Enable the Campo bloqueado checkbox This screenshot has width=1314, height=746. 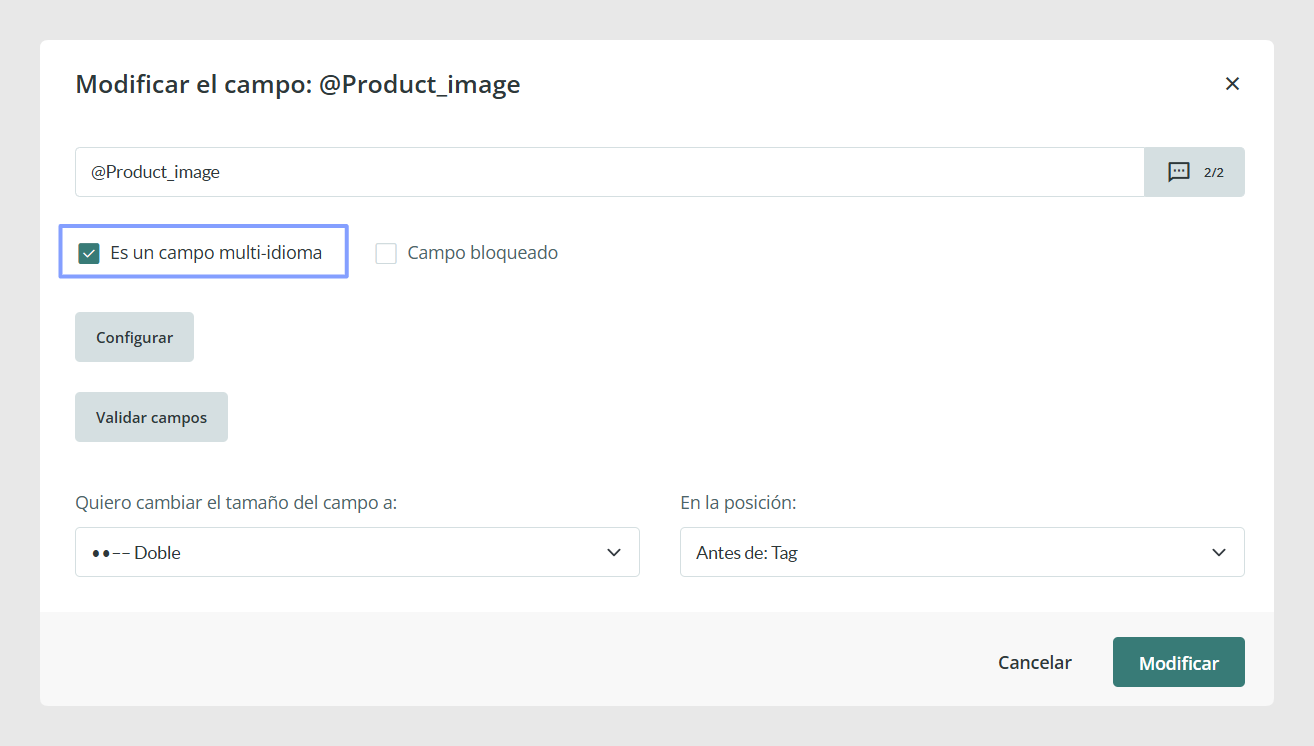[386, 253]
